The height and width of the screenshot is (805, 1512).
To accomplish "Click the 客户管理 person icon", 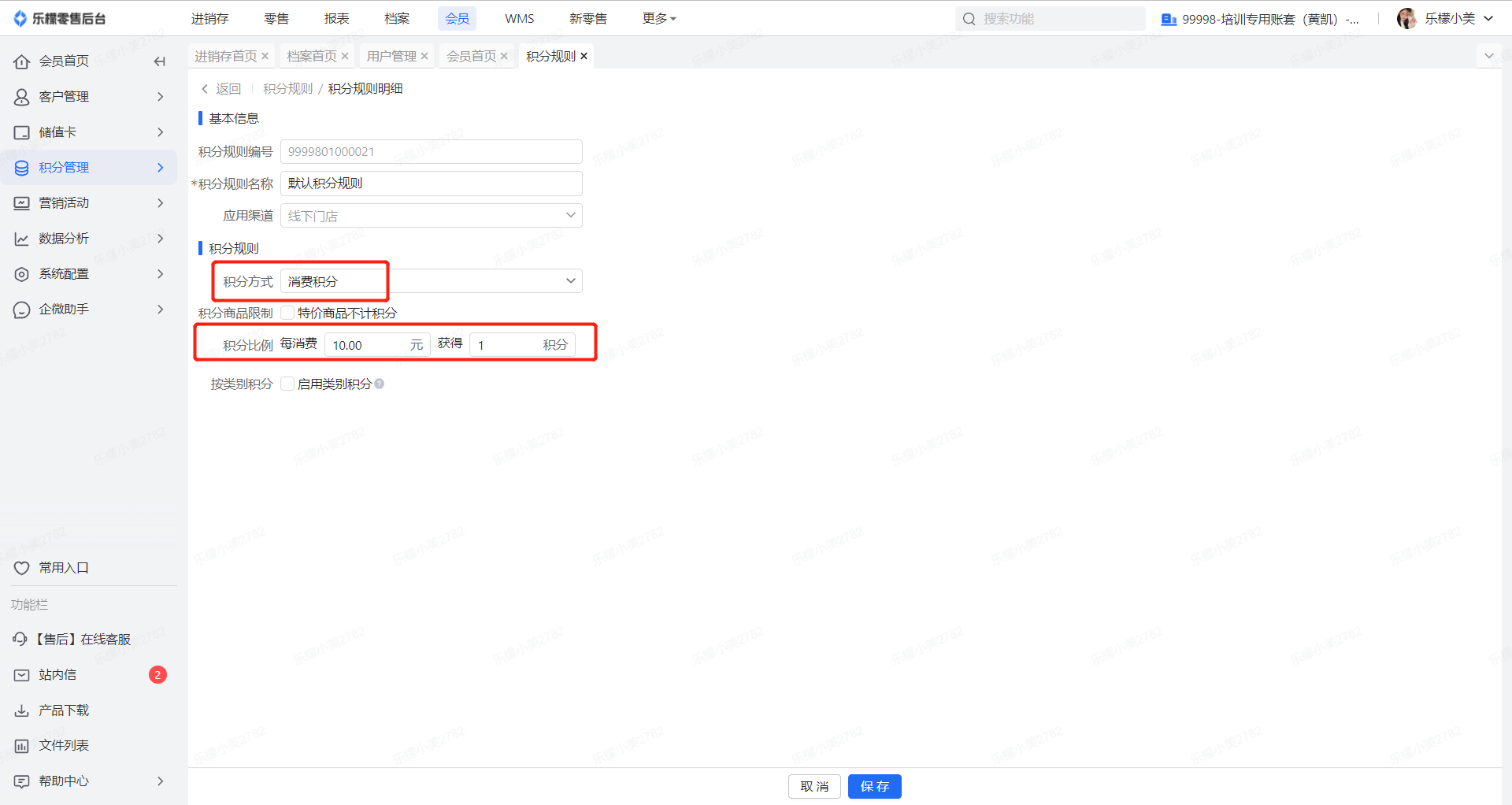I will (x=22, y=97).
